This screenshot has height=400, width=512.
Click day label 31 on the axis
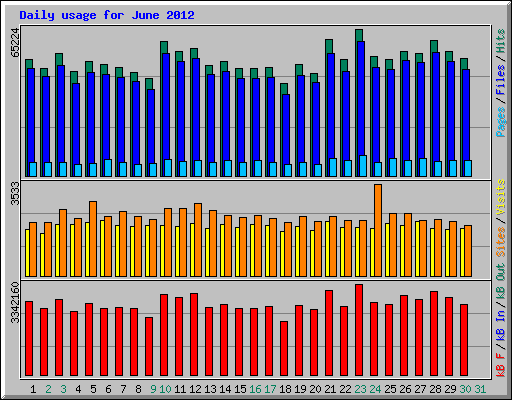(x=480, y=389)
